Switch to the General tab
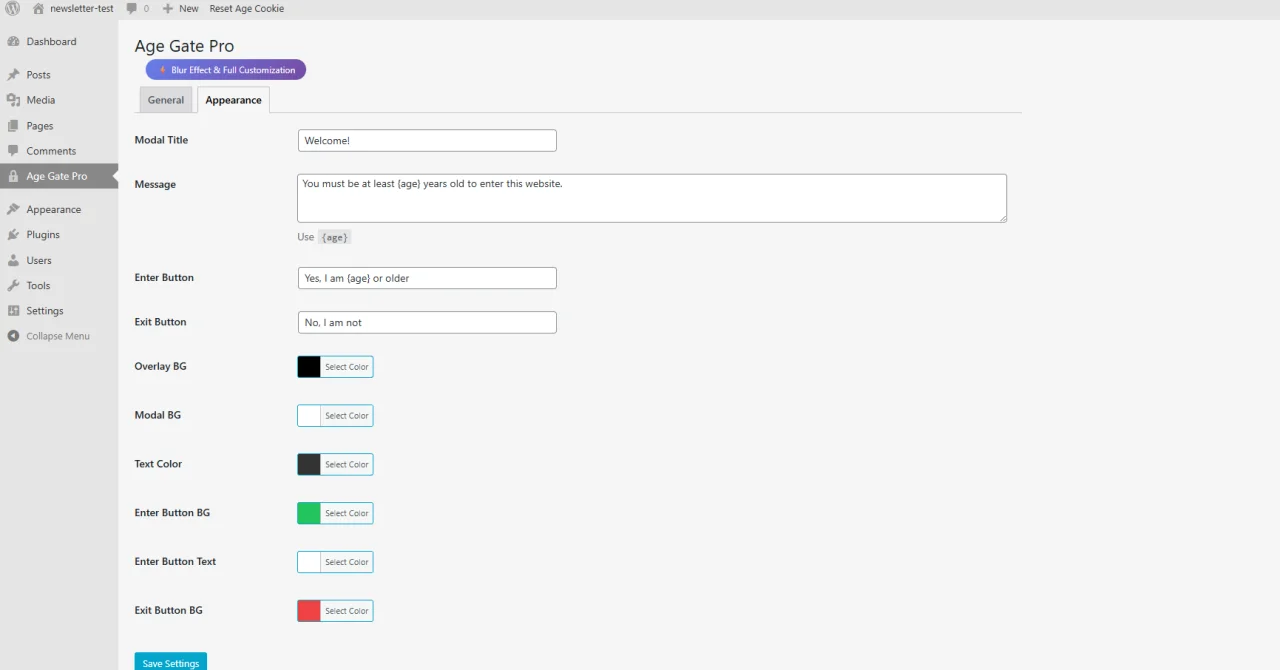 pyautogui.click(x=166, y=100)
